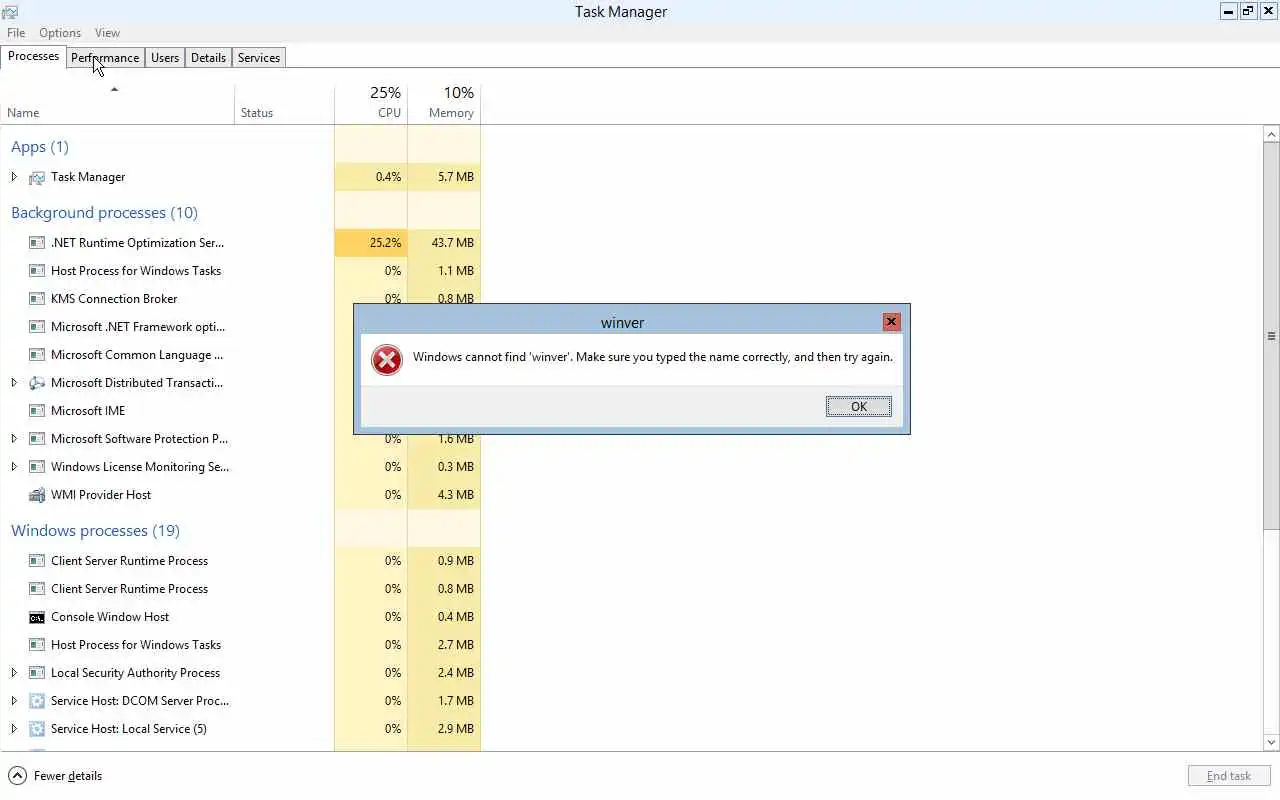Click the Task Manager app row icon

coord(37,177)
